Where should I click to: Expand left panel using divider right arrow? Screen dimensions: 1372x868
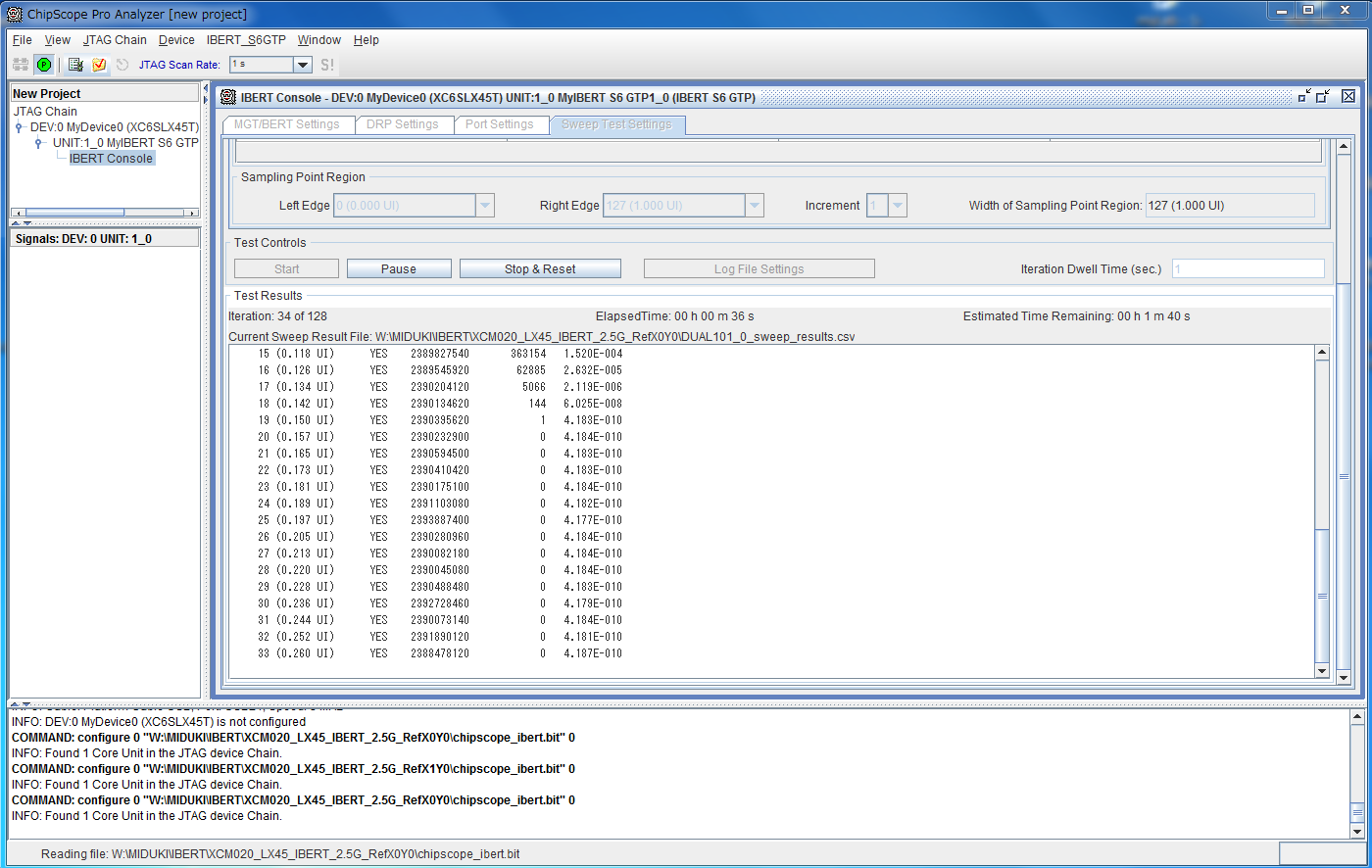click(x=206, y=100)
